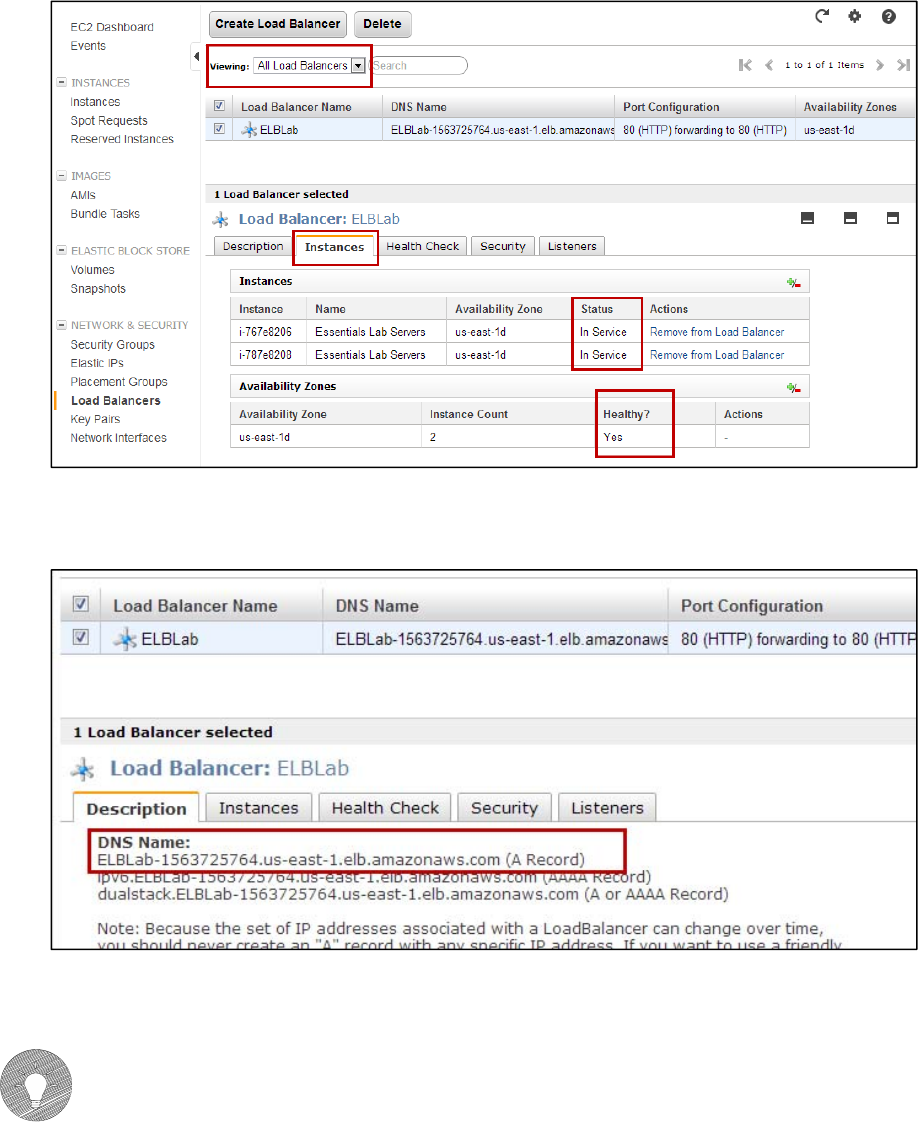Open AMIs in sidebar
The width and height of the screenshot is (918, 1122).
click(x=83, y=195)
